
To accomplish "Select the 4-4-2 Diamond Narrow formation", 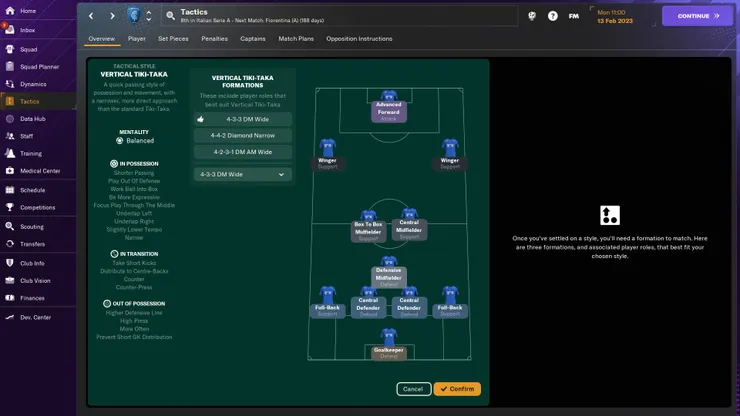I will click(243, 136).
